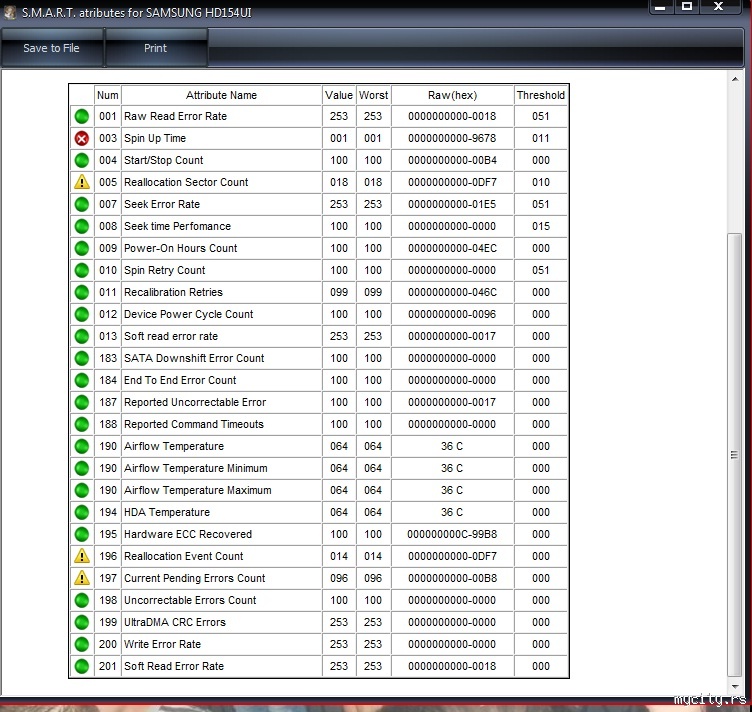Click the red error icon for Spin Up Time
Screen dimensions: 752x712
(82, 139)
